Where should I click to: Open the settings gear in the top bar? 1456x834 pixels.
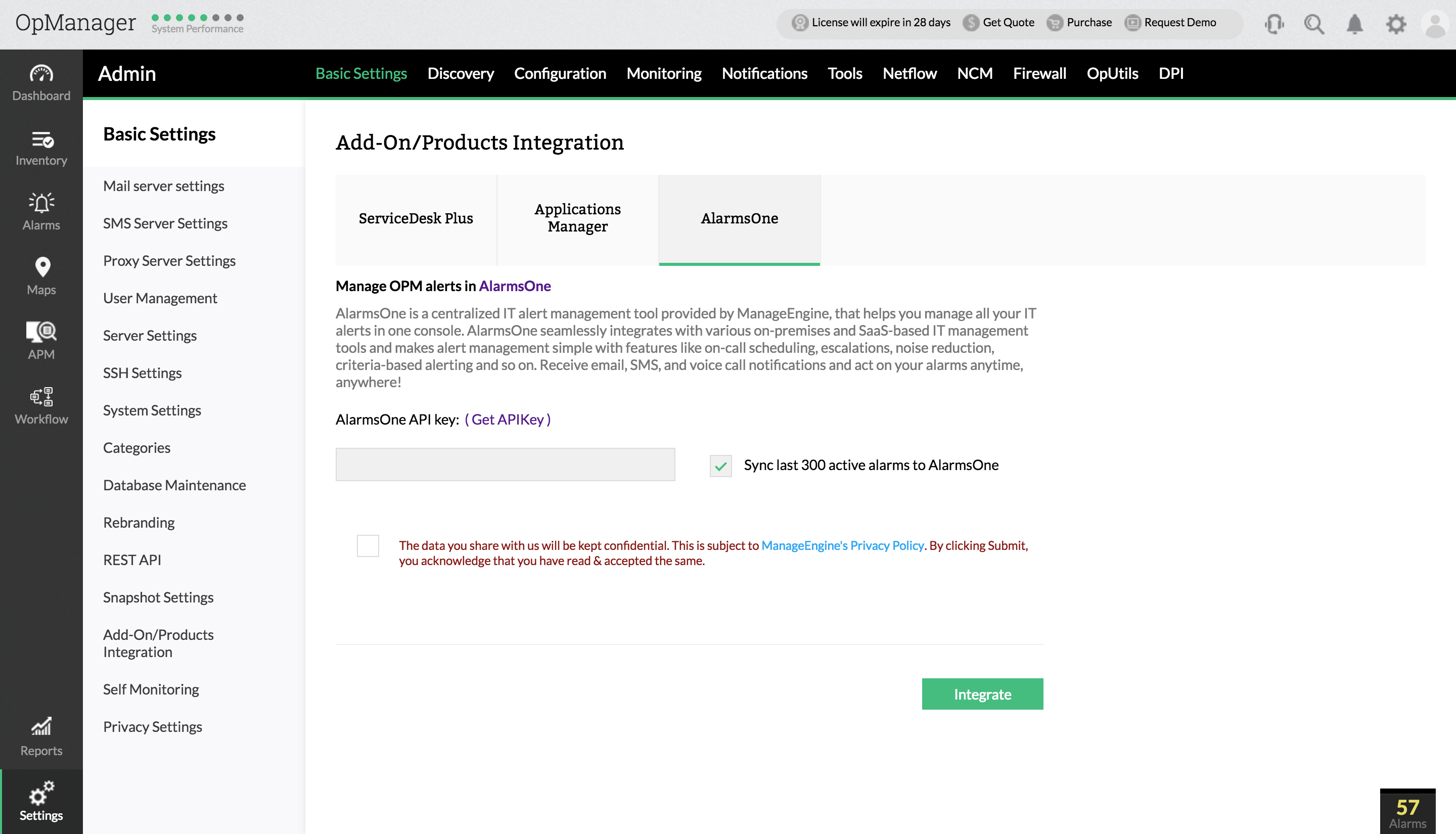[1395, 24]
